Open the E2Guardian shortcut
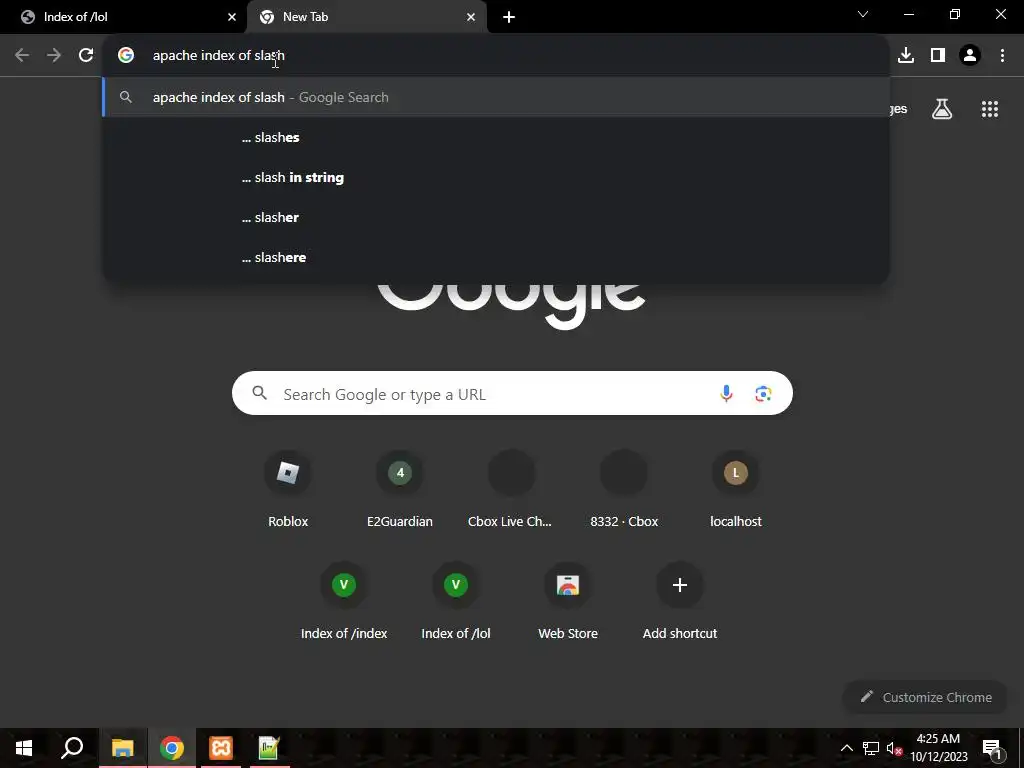The height and width of the screenshot is (768, 1024). [400, 488]
